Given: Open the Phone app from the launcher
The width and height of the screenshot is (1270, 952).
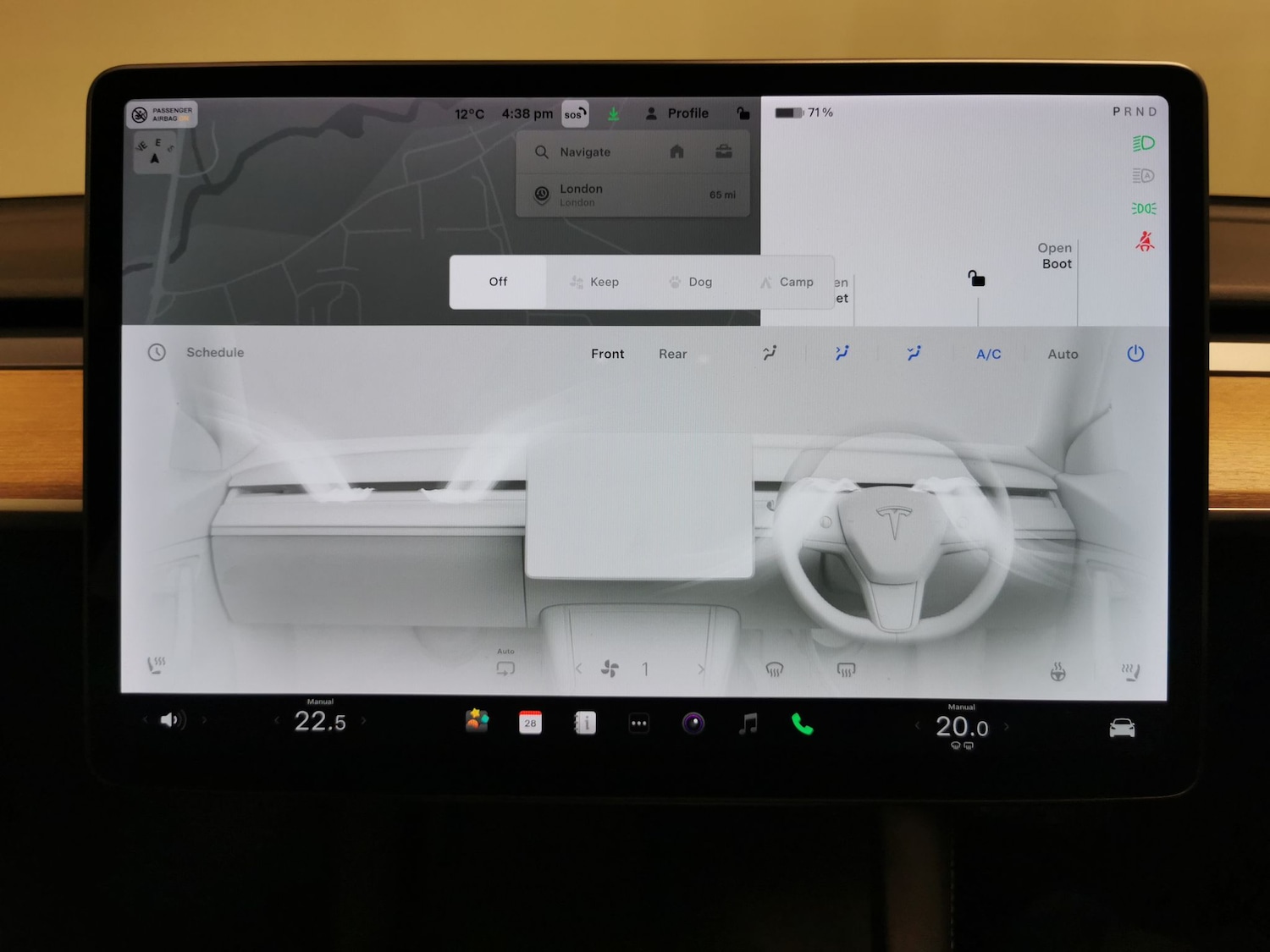Looking at the screenshot, I should pyautogui.click(x=802, y=724).
